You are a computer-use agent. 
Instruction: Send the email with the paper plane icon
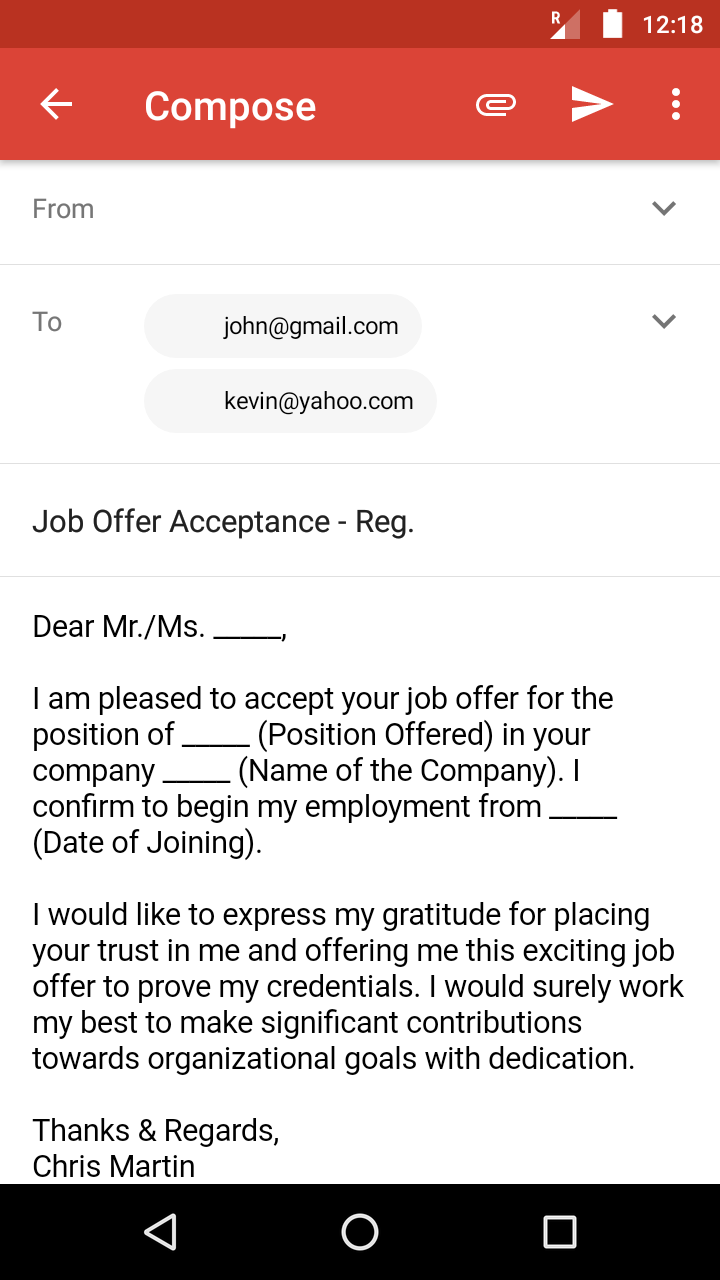click(x=591, y=105)
